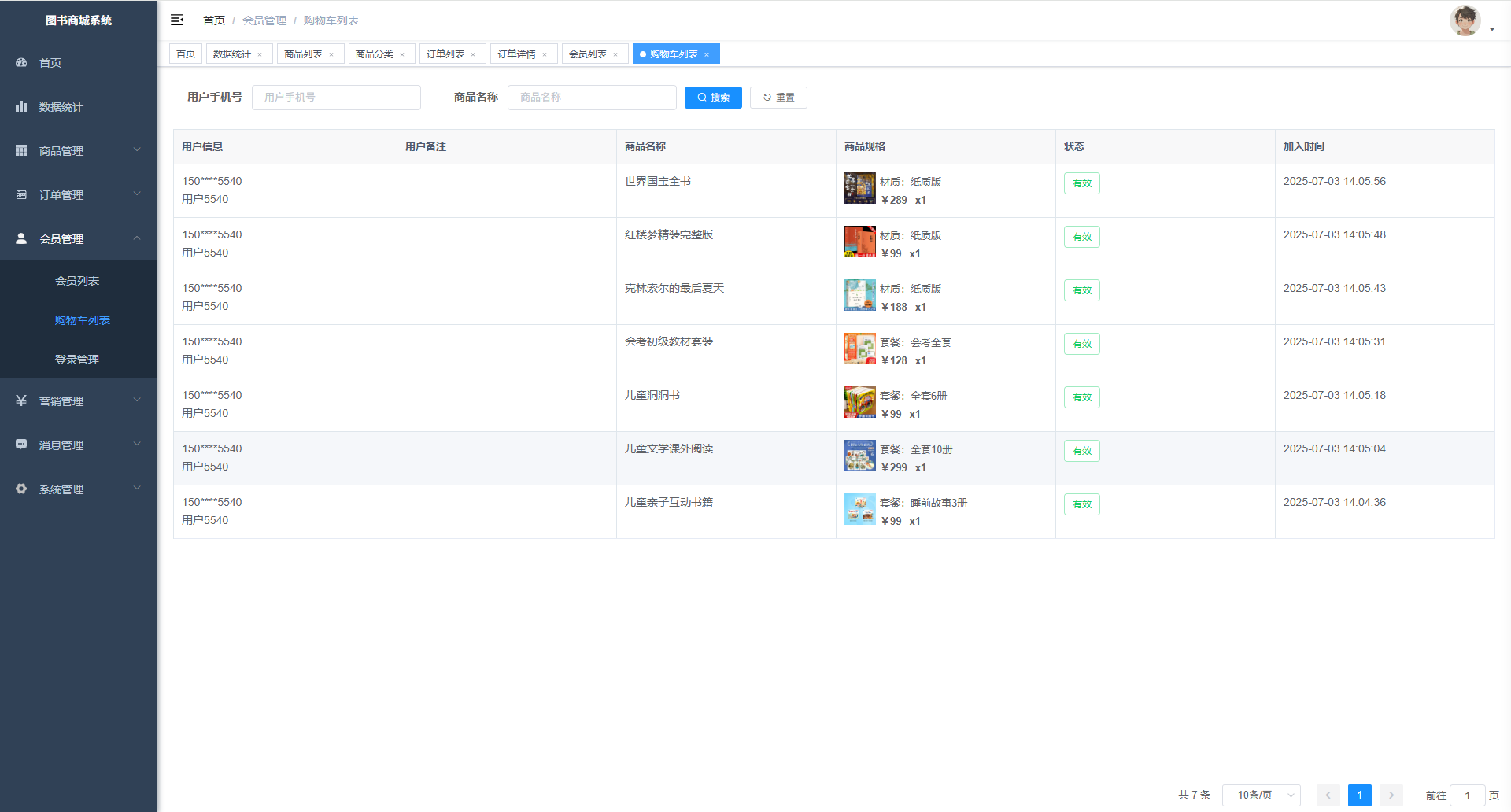This screenshot has width=1511, height=812.
Task: Collapse the 会员管理 sidebar menu
Action: click(79, 238)
